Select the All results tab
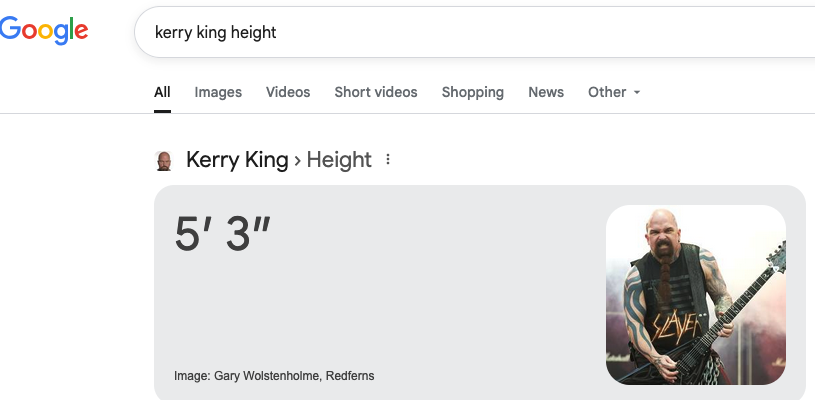Image resolution: width=815 pixels, height=400 pixels. (162, 92)
